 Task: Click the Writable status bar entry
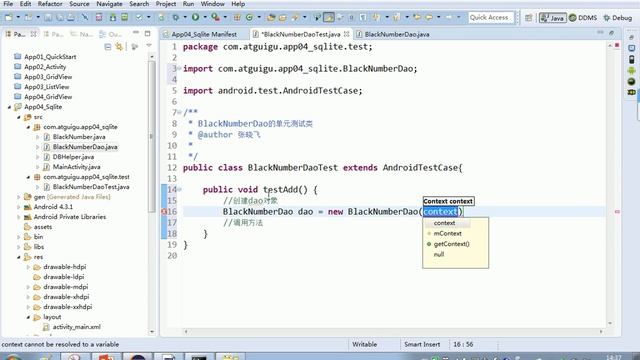[364, 344]
